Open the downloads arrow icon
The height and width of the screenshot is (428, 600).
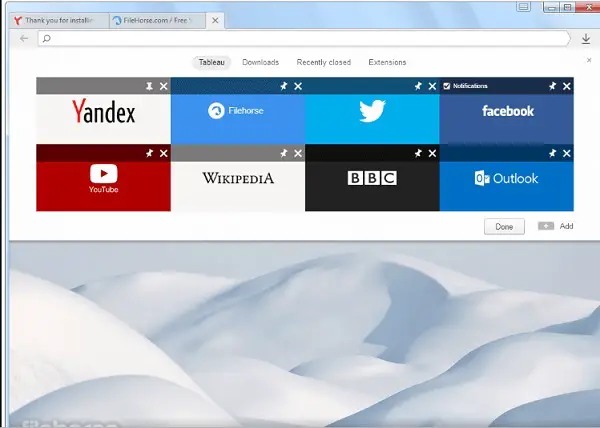586,39
